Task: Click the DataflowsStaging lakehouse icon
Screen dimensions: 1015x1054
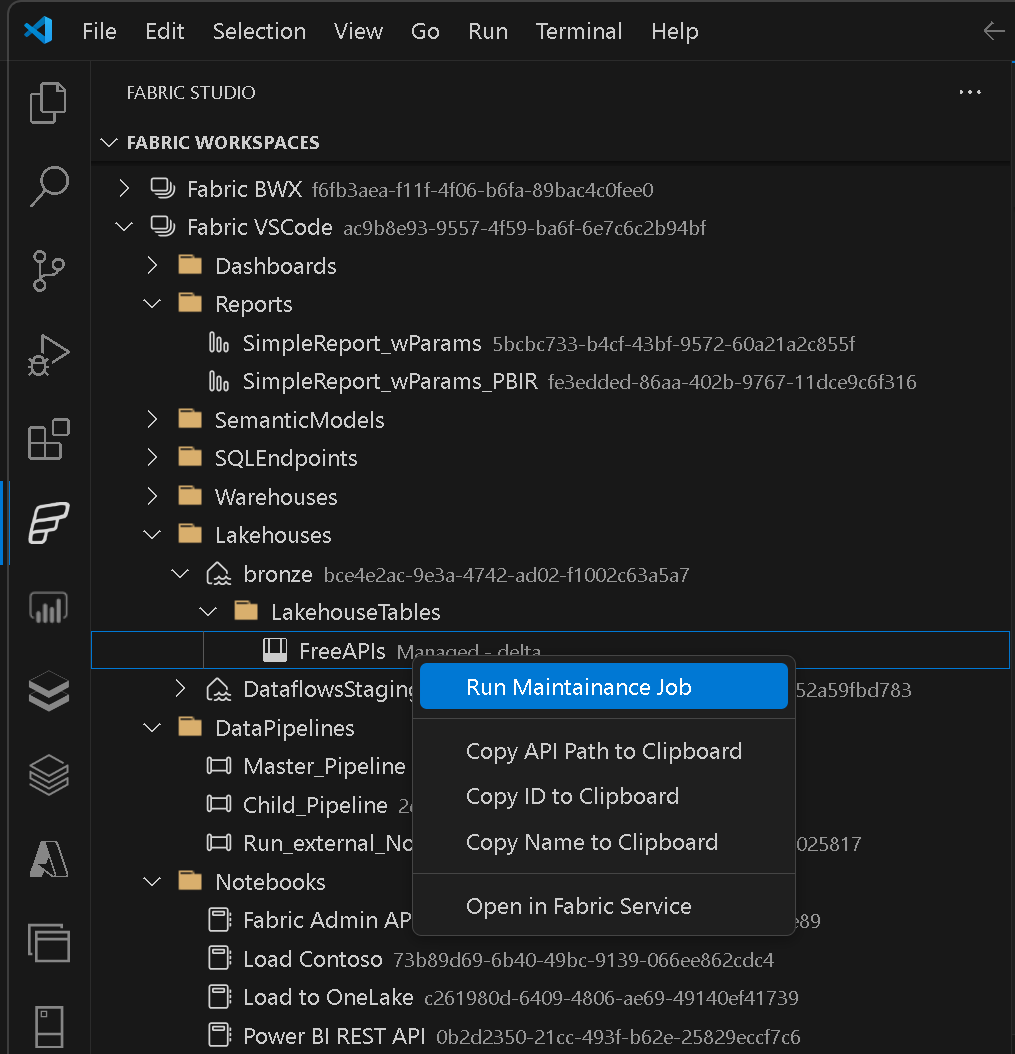Action: [x=218, y=689]
